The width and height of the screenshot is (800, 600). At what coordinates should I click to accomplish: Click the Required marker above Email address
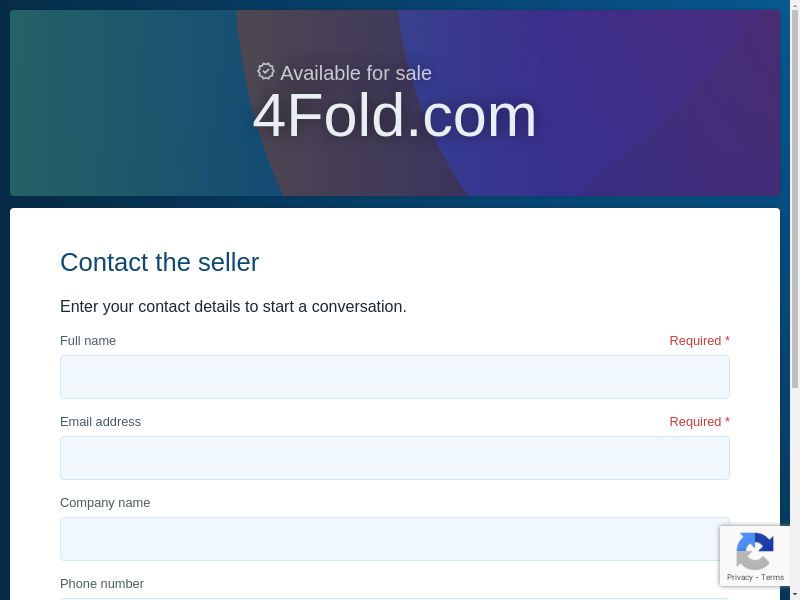[699, 421]
